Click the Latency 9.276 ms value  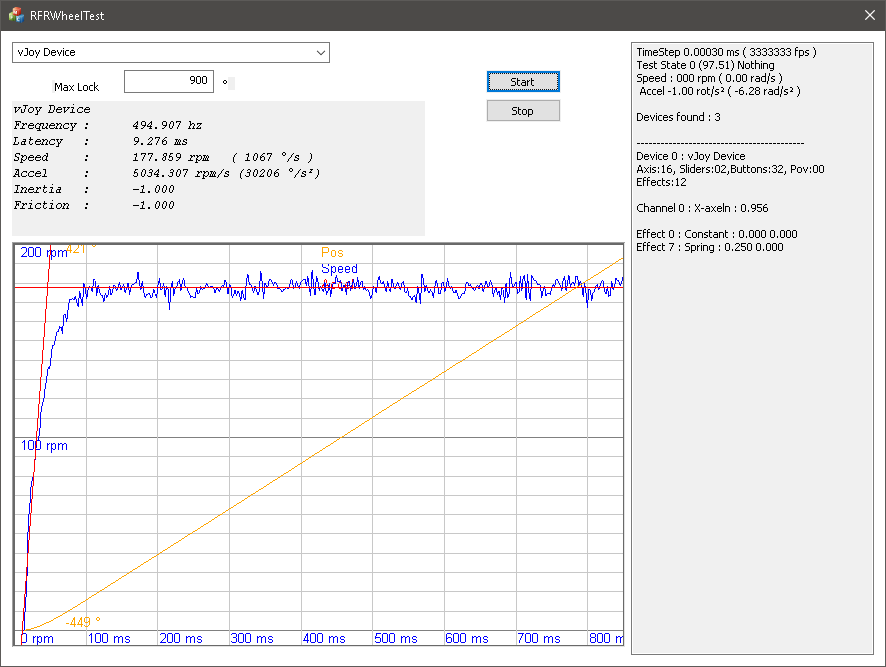click(160, 141)
